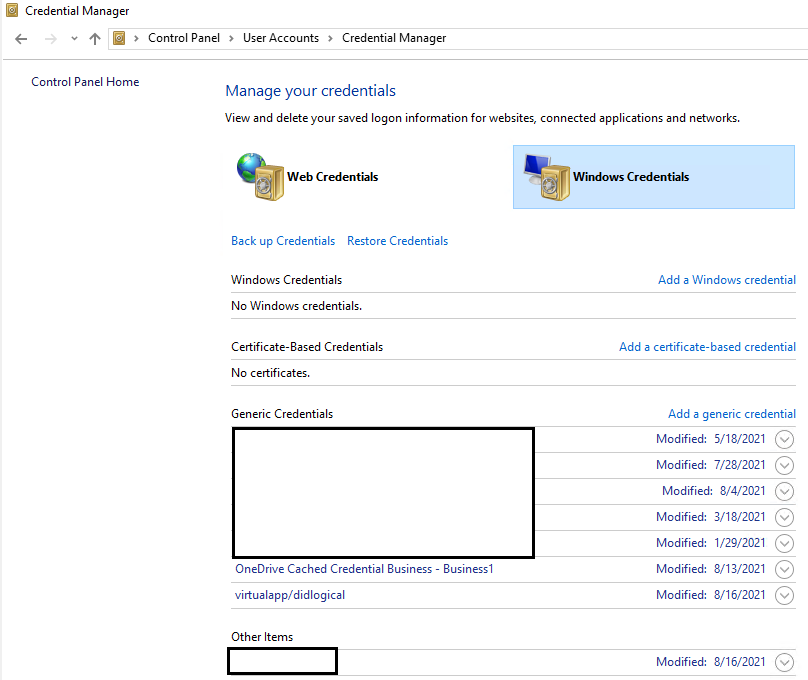Click Add a generic credential
Image resolution: width=808 pixels, height=680 pixels.
731,413
